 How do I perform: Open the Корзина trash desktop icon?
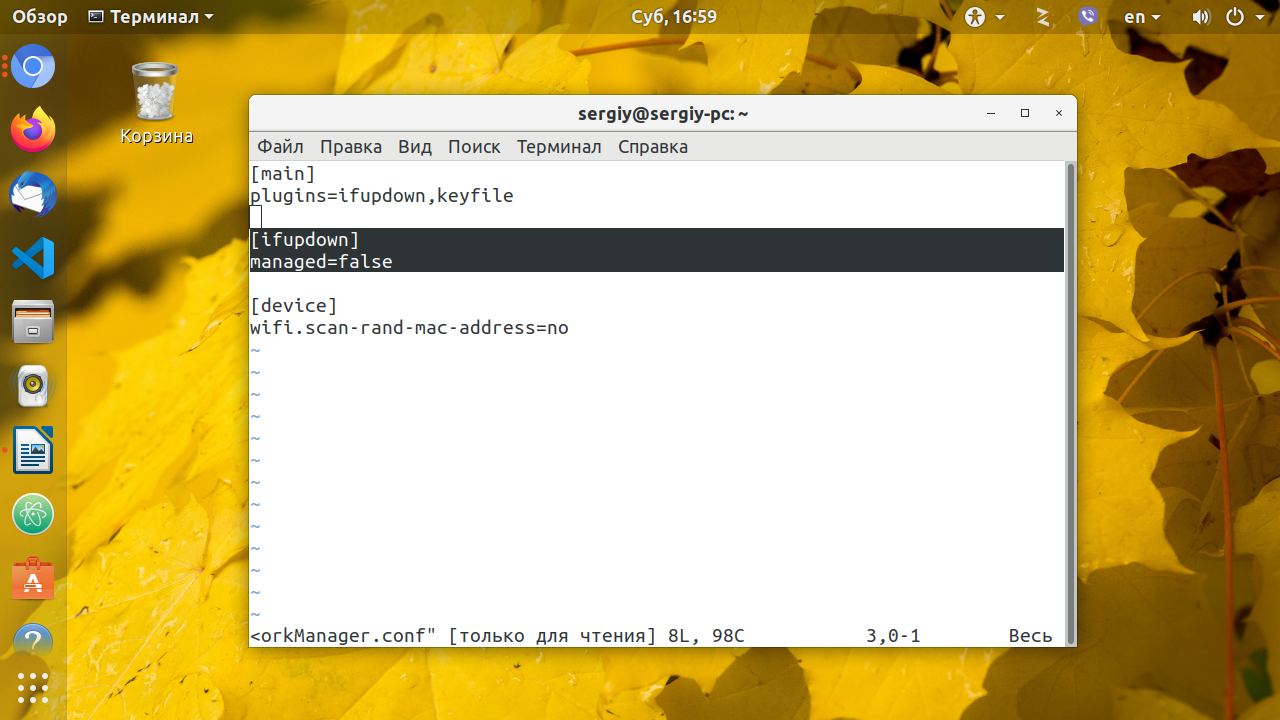click(156, 103)
